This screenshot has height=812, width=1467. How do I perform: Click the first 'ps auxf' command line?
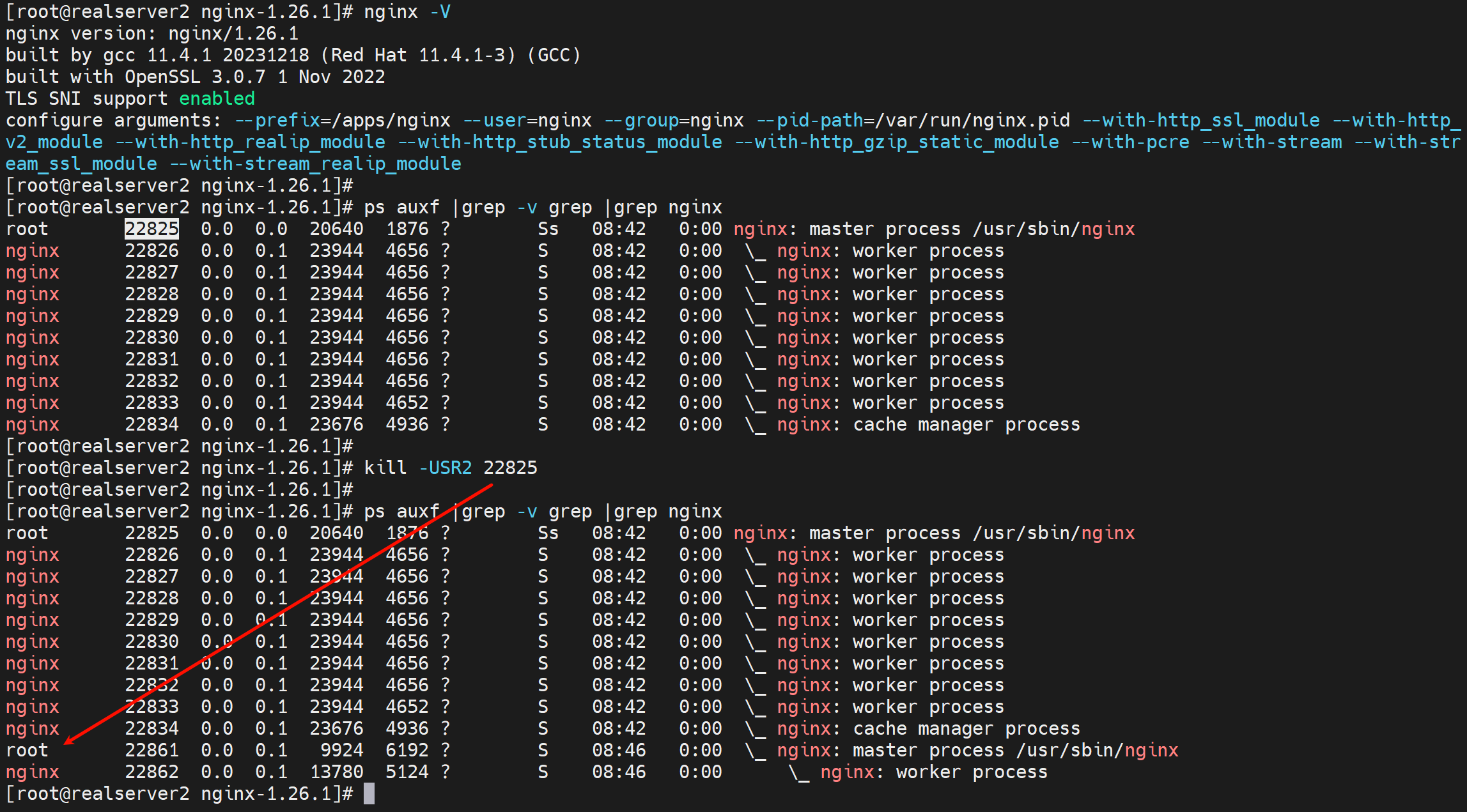pos(542,207)
